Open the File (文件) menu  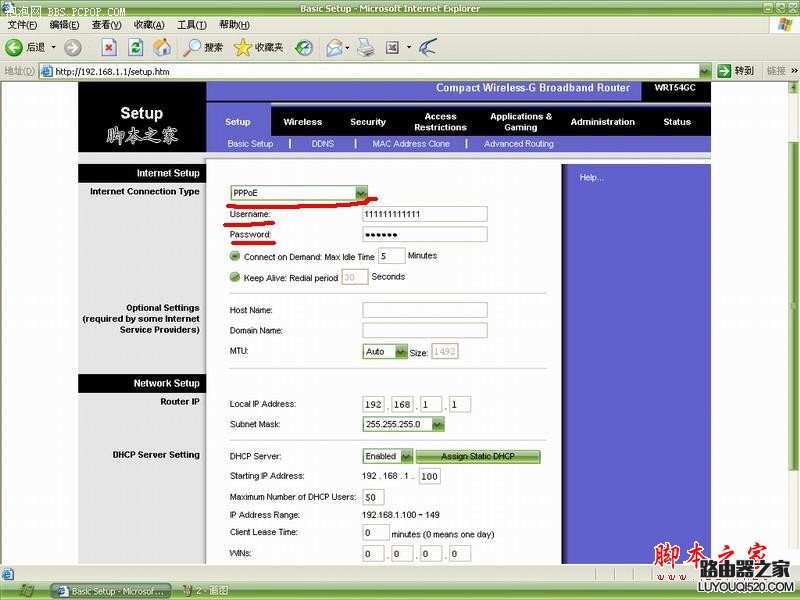tap(22, 24)
